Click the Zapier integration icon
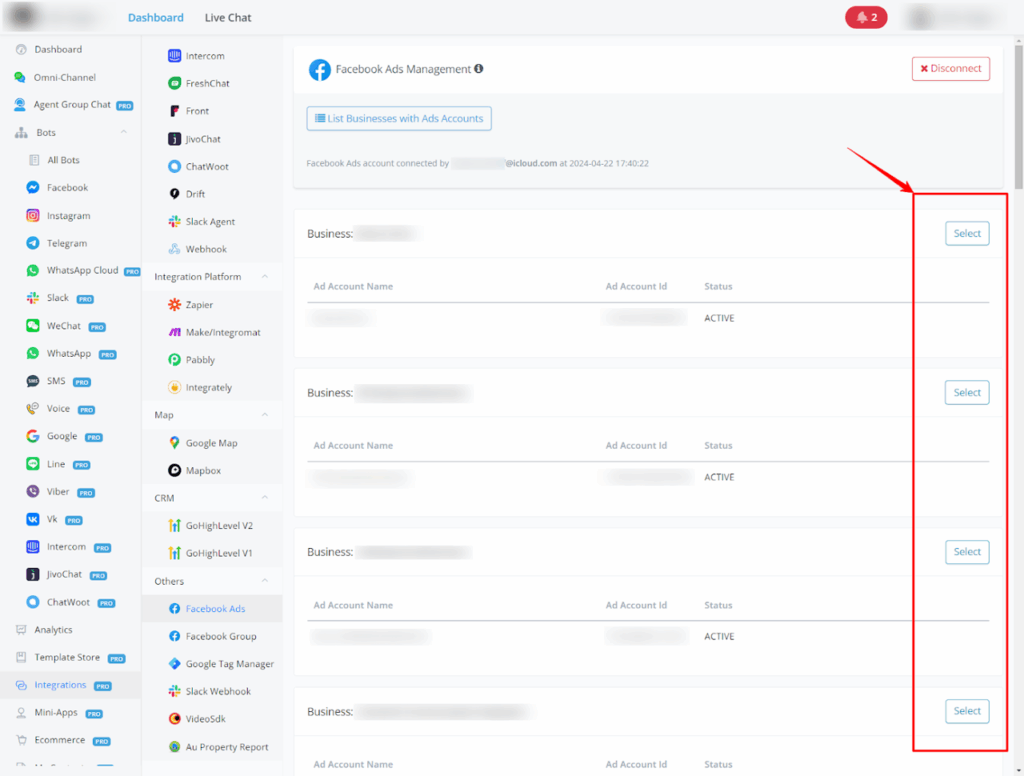The width and height of the screenshot is (1024, 776). 175,305
